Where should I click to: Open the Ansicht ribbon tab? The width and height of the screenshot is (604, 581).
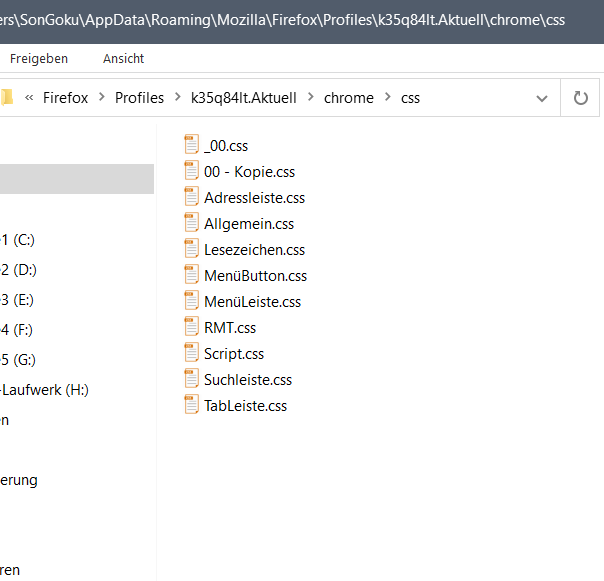[x=124, y=59]
